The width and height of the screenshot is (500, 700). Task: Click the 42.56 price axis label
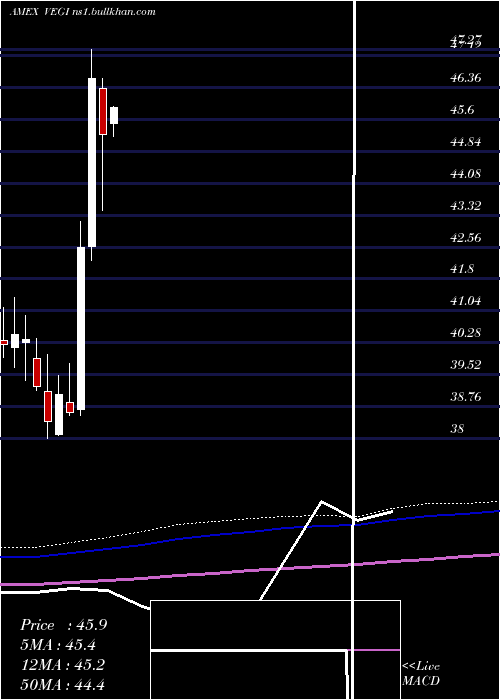(x=466, y=238)
